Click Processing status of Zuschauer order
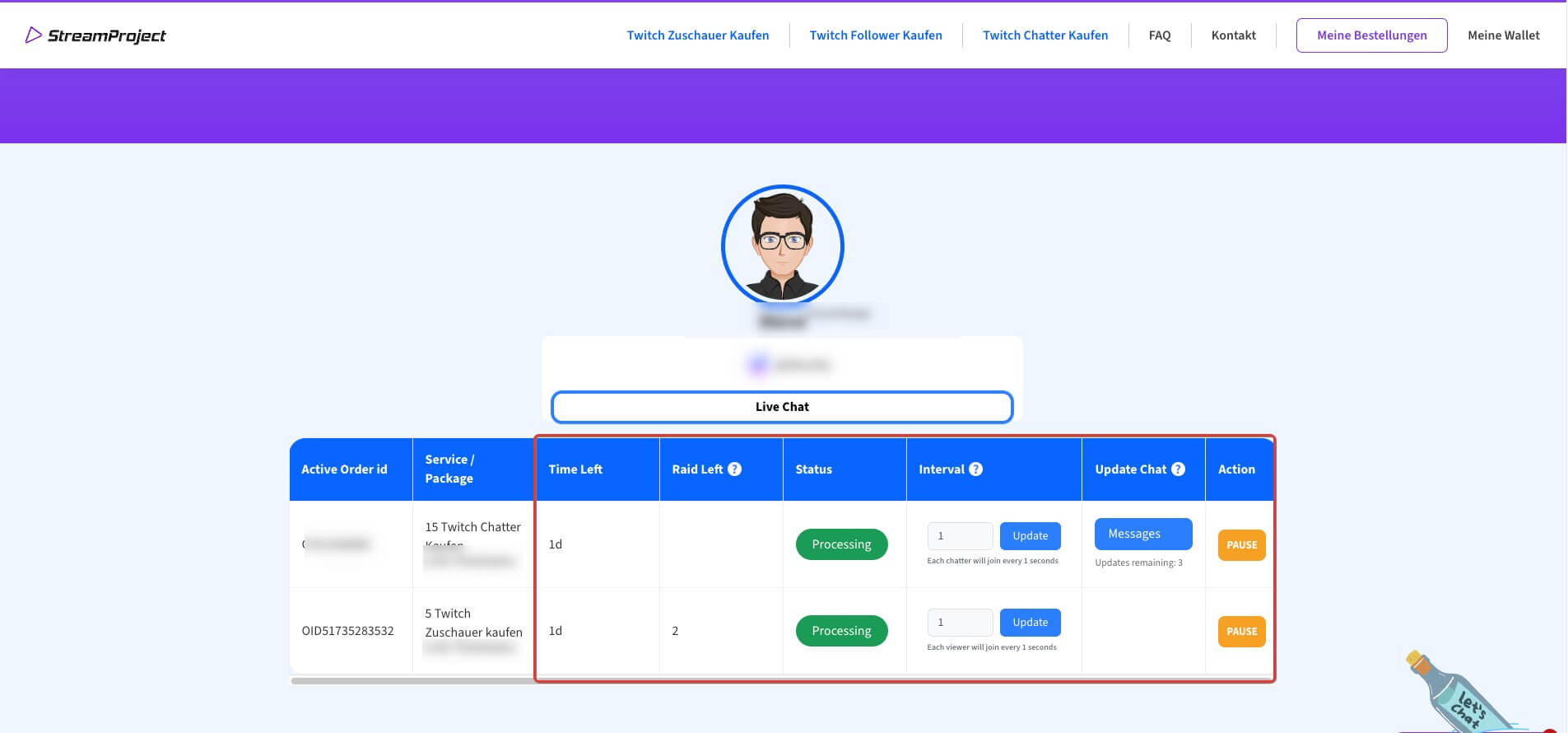Image resolution: width=1568 pixels, height=733 pixels. click(x=842, y=631)
